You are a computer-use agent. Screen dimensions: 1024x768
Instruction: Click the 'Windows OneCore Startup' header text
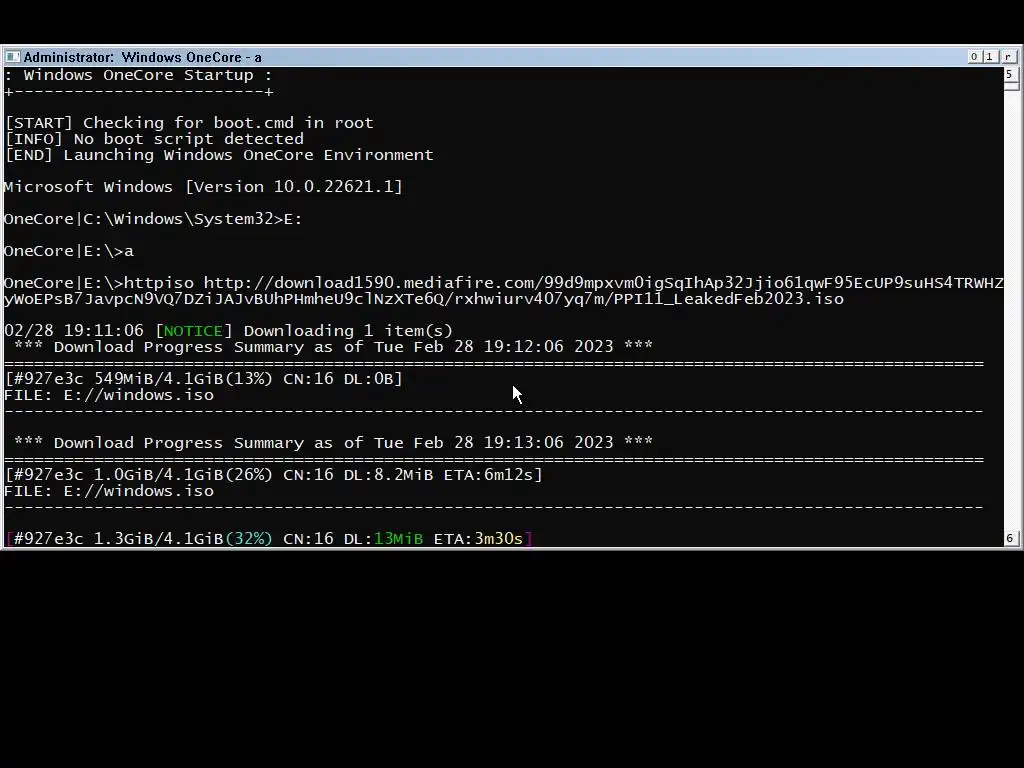tap(138, 75)
